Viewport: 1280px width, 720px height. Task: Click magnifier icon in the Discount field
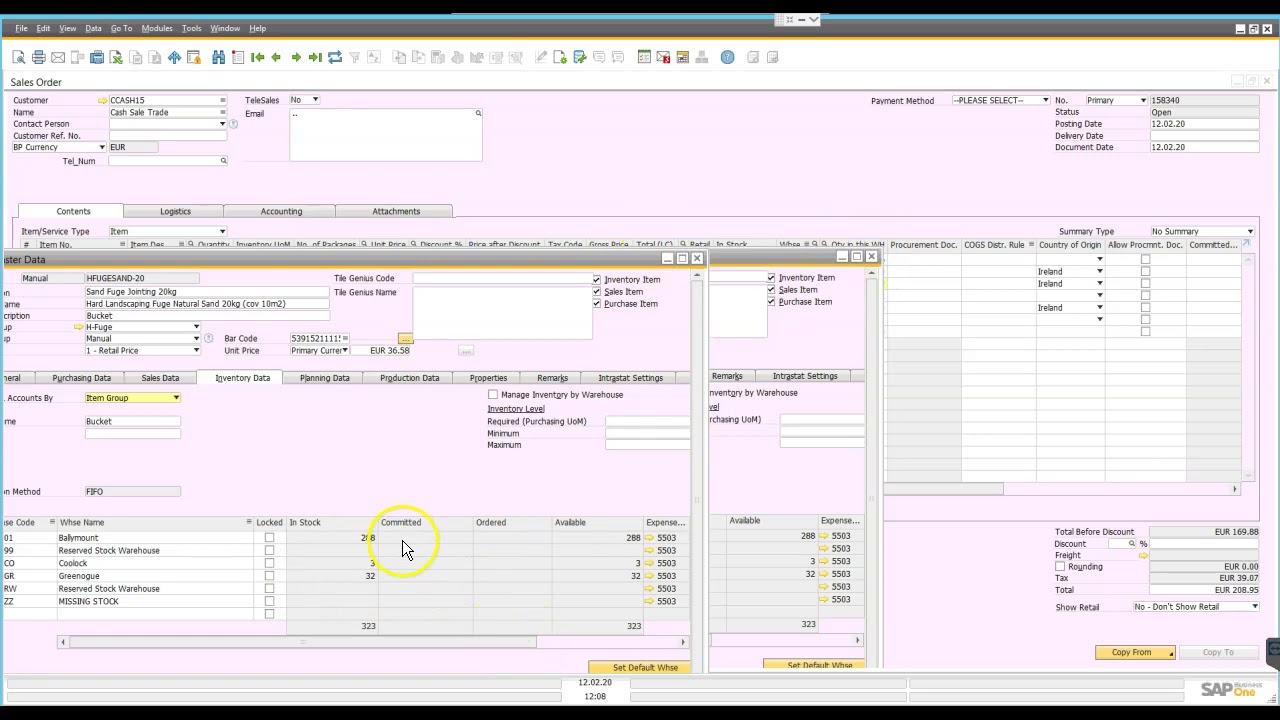click(x=1132, y=544)
